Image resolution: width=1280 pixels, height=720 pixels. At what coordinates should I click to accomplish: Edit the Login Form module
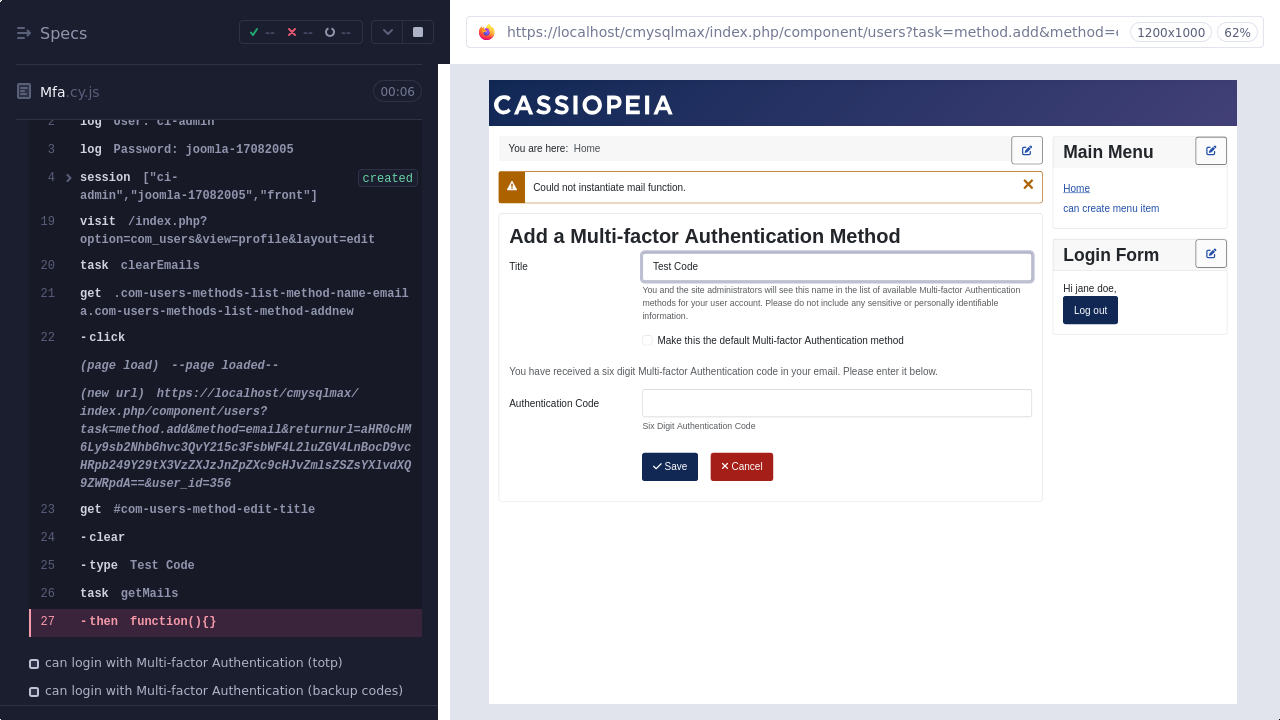(x=1211, y=254)
